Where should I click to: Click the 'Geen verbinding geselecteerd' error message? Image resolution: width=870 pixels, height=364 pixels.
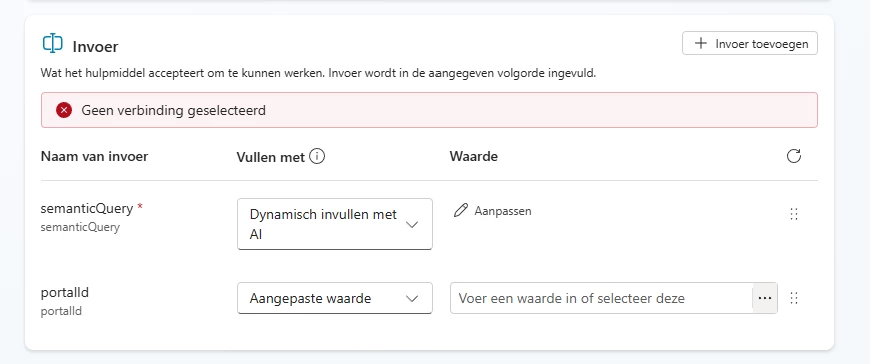[x=174, y=110]
